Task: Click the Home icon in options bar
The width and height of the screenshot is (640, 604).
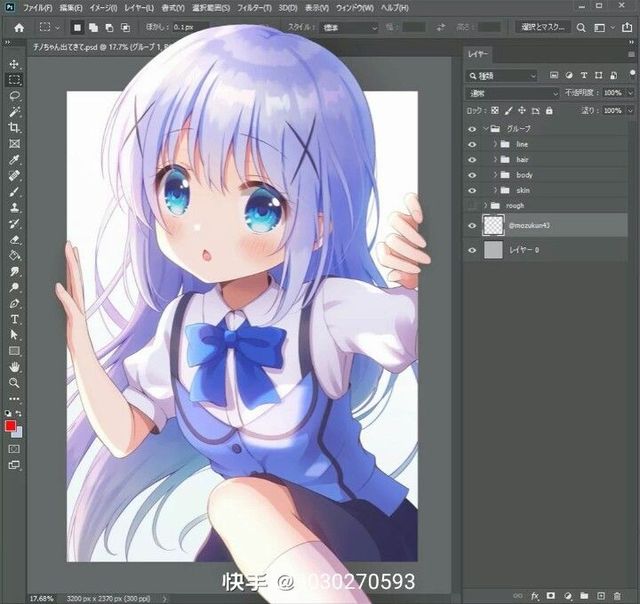Action: pyautogui.click(x=19, y=28)
